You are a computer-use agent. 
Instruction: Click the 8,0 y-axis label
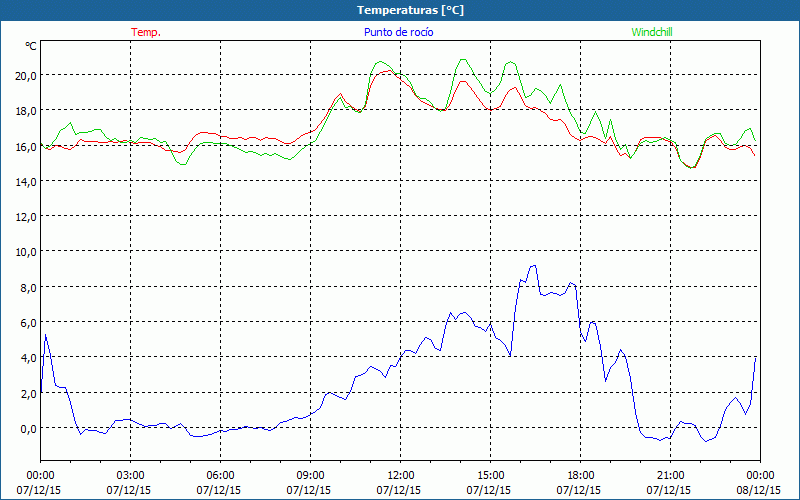pyautogui.click(x=29, y=287)
